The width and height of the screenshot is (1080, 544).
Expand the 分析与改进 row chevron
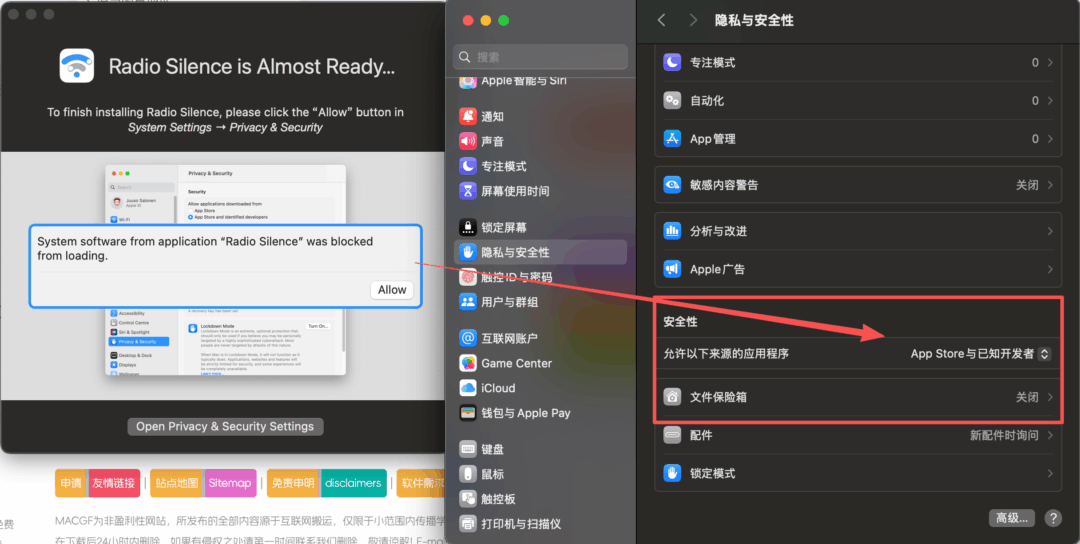click(x=1050, y=231)
